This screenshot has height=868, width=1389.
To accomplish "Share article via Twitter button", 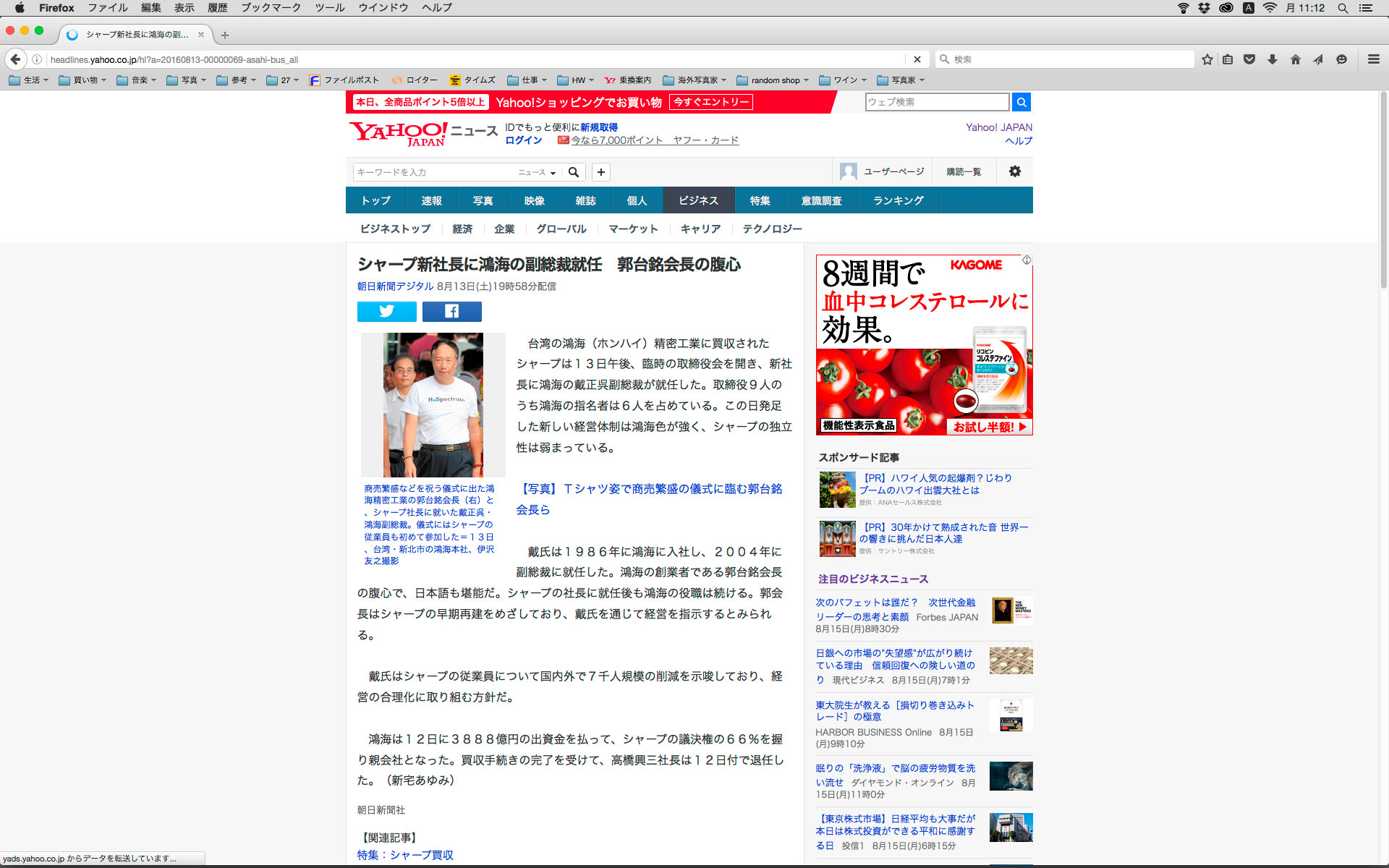I will coord(386,311).
